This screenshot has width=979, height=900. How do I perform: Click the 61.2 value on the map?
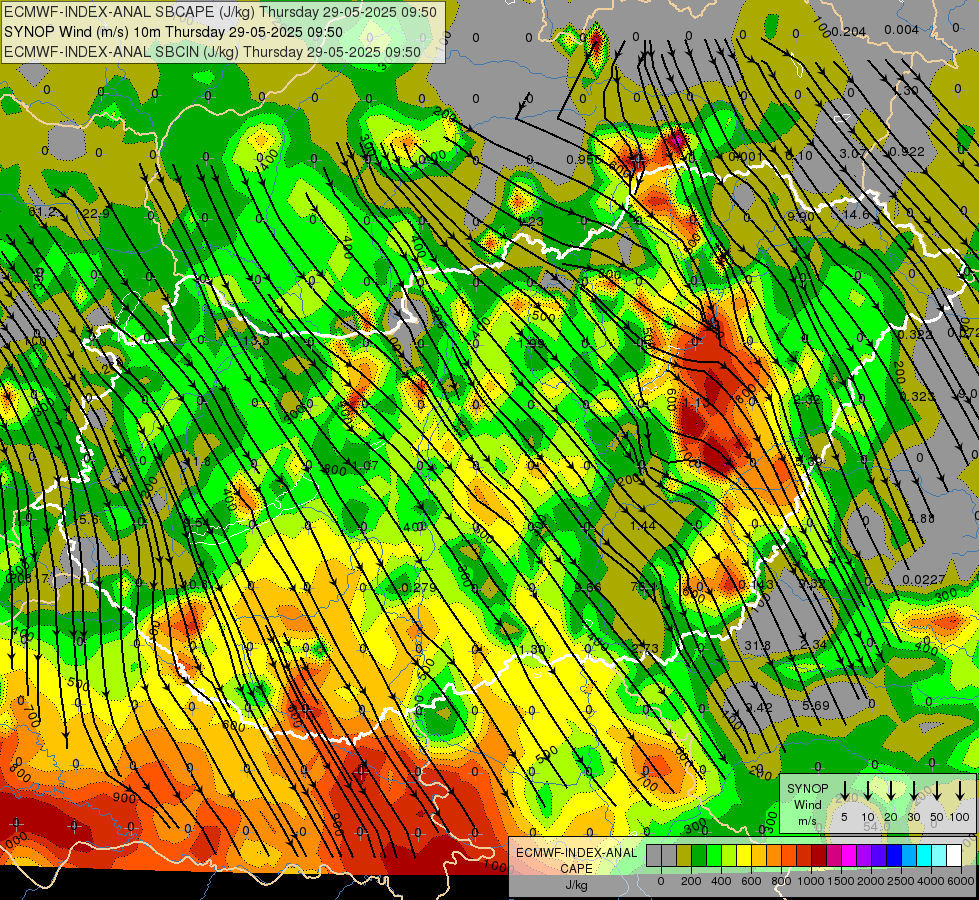tap(42, 212)
